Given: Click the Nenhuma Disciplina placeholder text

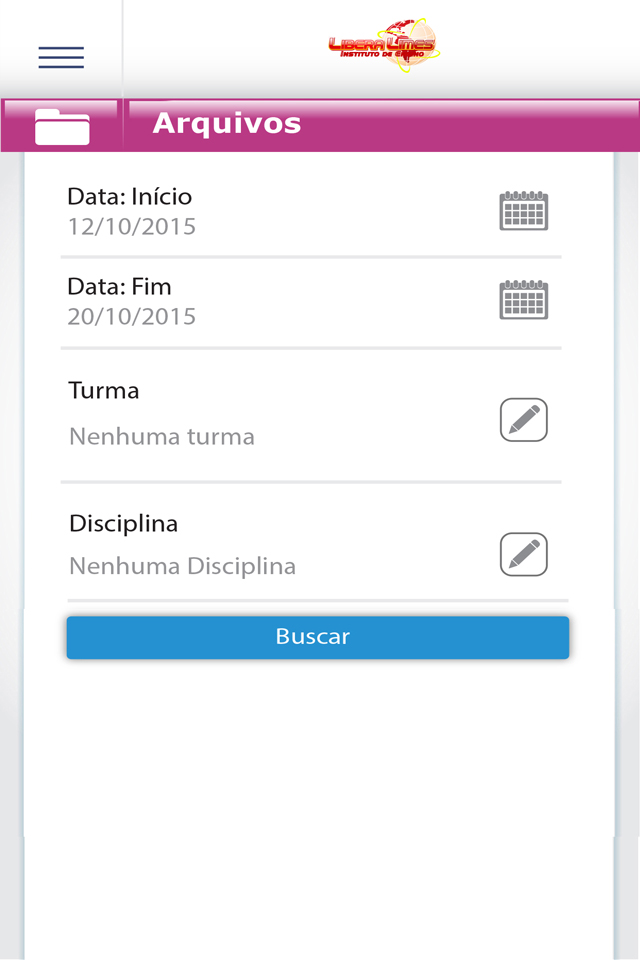Looking at the screenshot, I should point(183,566).
